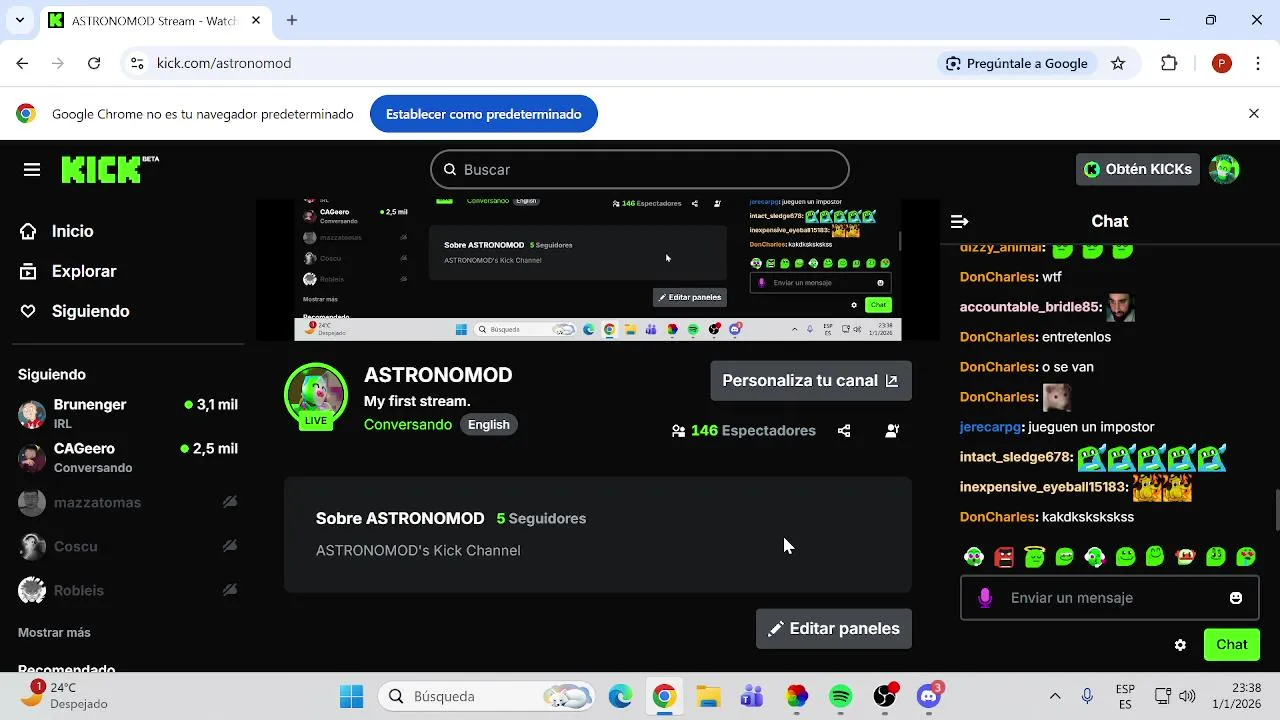Open Coscu offline channel
Screen dimensions: 1280x720
(x=128, y=547)
